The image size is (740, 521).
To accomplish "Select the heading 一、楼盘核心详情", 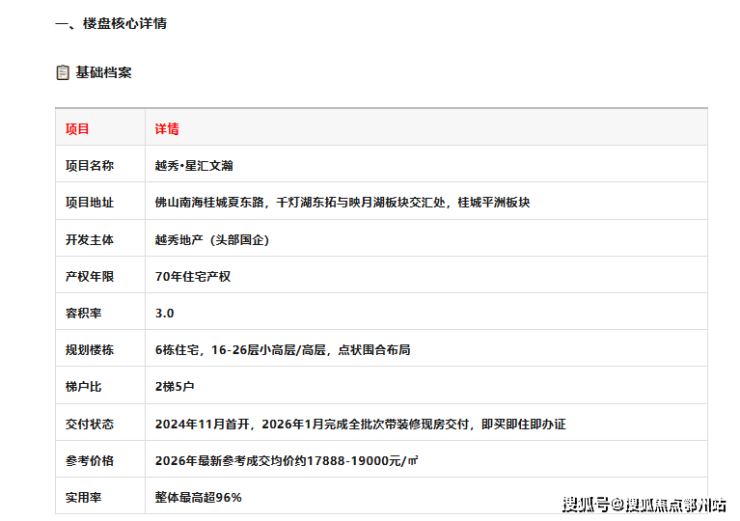I will coord(111,23).
